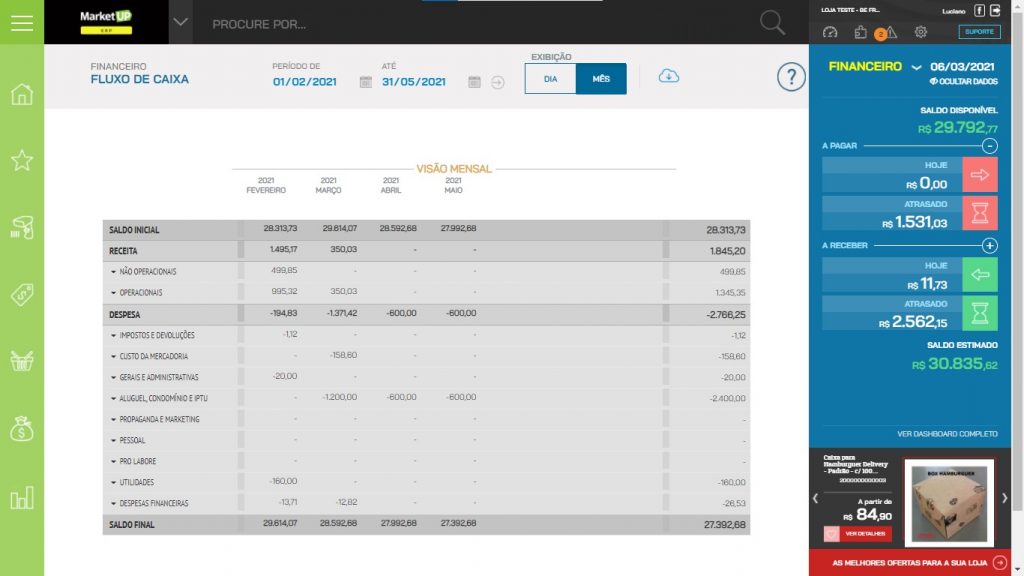Edit the end date 31/05/2021
This screenshot has height=576, width=1024.
pyautogui.click(x=414, y=82)
